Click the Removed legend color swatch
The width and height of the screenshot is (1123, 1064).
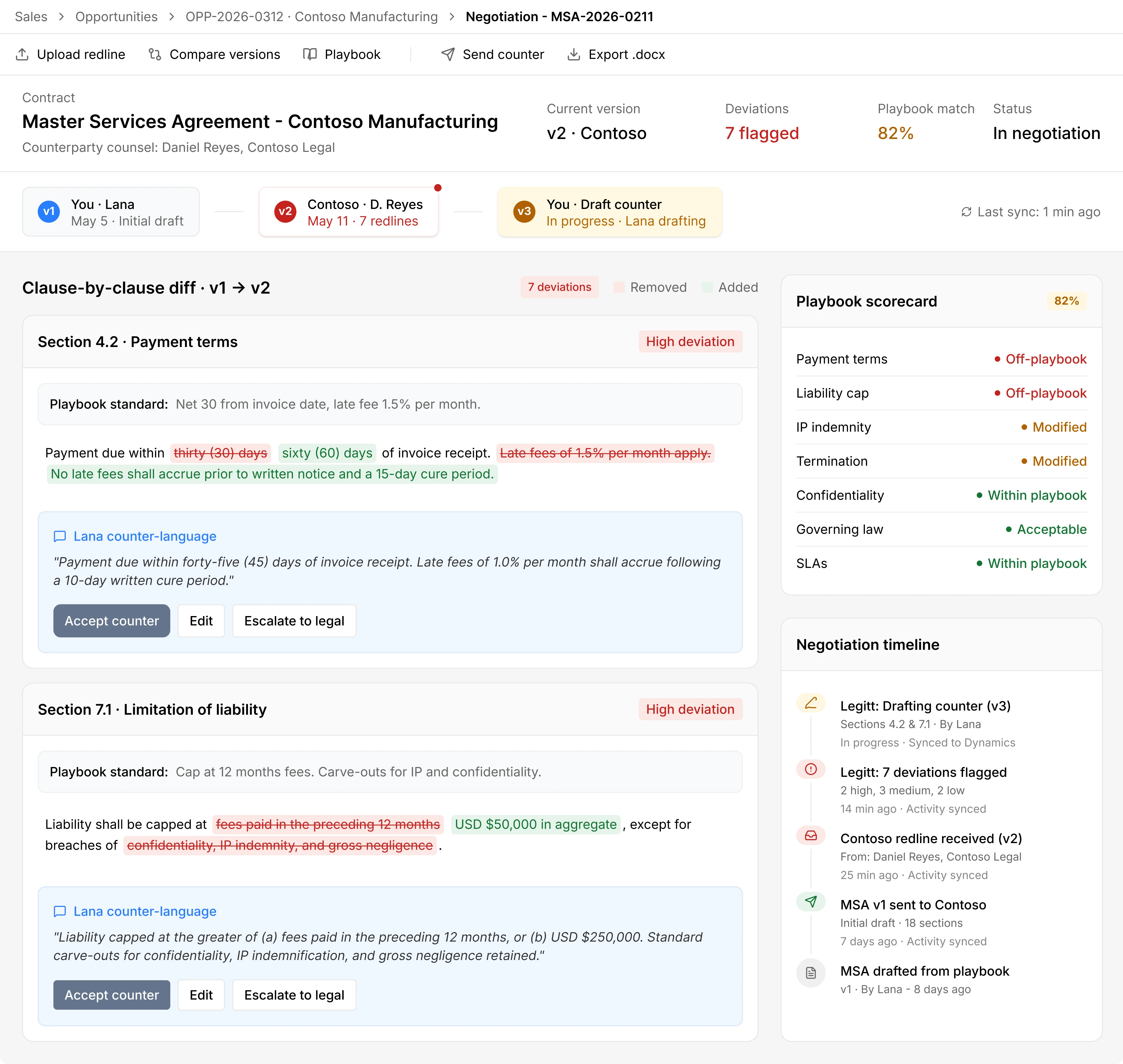619,287
